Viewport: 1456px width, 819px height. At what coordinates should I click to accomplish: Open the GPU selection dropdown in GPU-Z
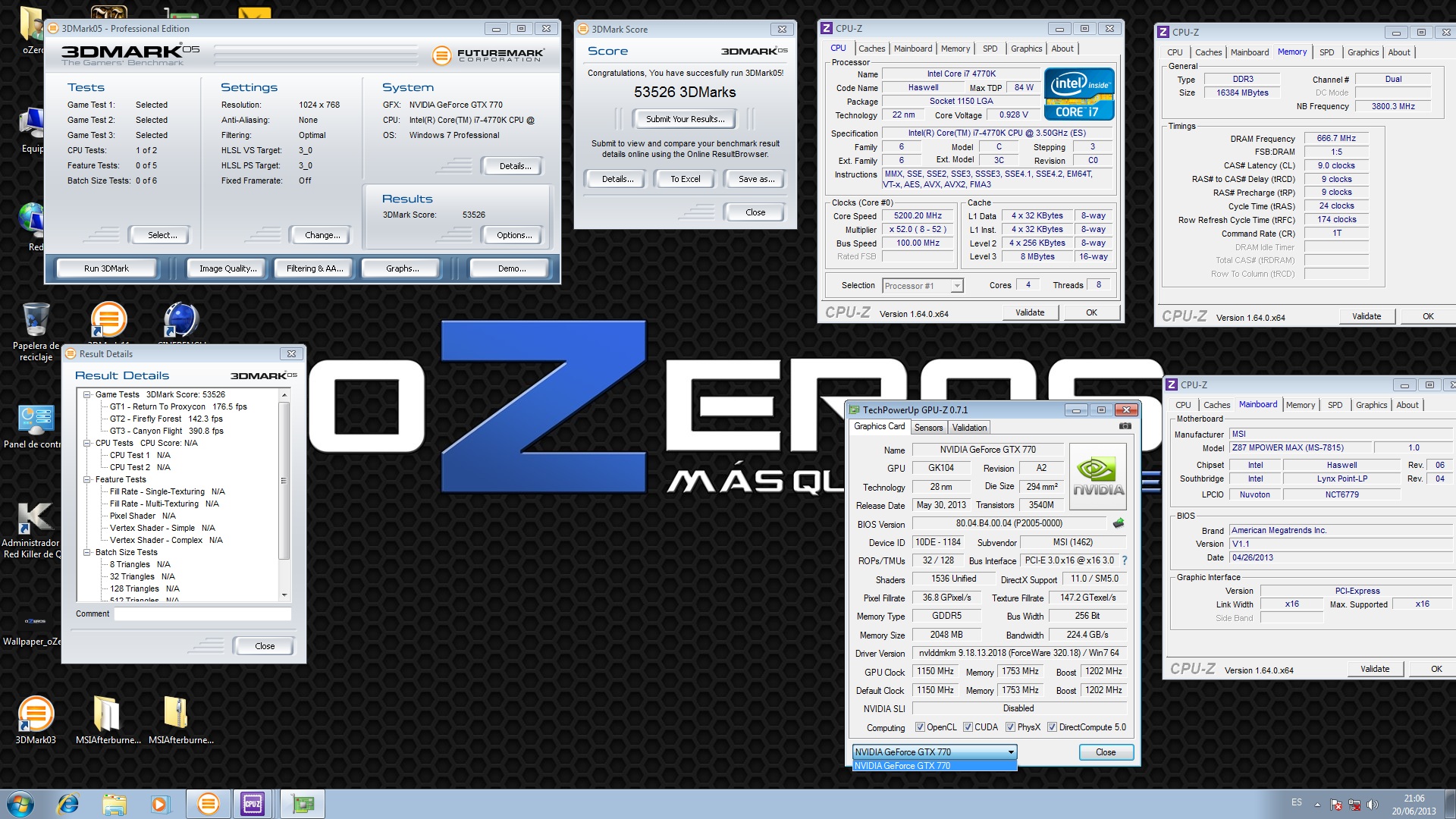point(934,752)
